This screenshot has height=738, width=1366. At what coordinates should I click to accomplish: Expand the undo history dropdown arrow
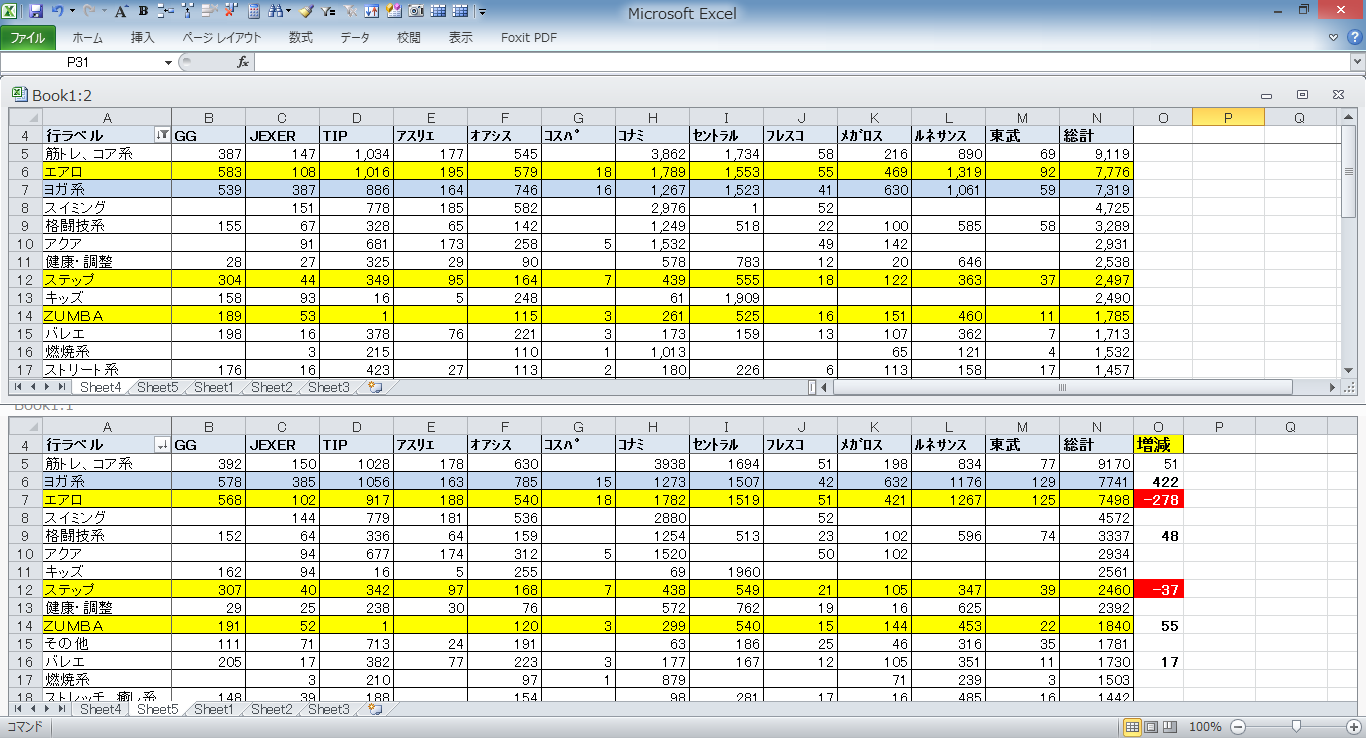tap(72, 12)
